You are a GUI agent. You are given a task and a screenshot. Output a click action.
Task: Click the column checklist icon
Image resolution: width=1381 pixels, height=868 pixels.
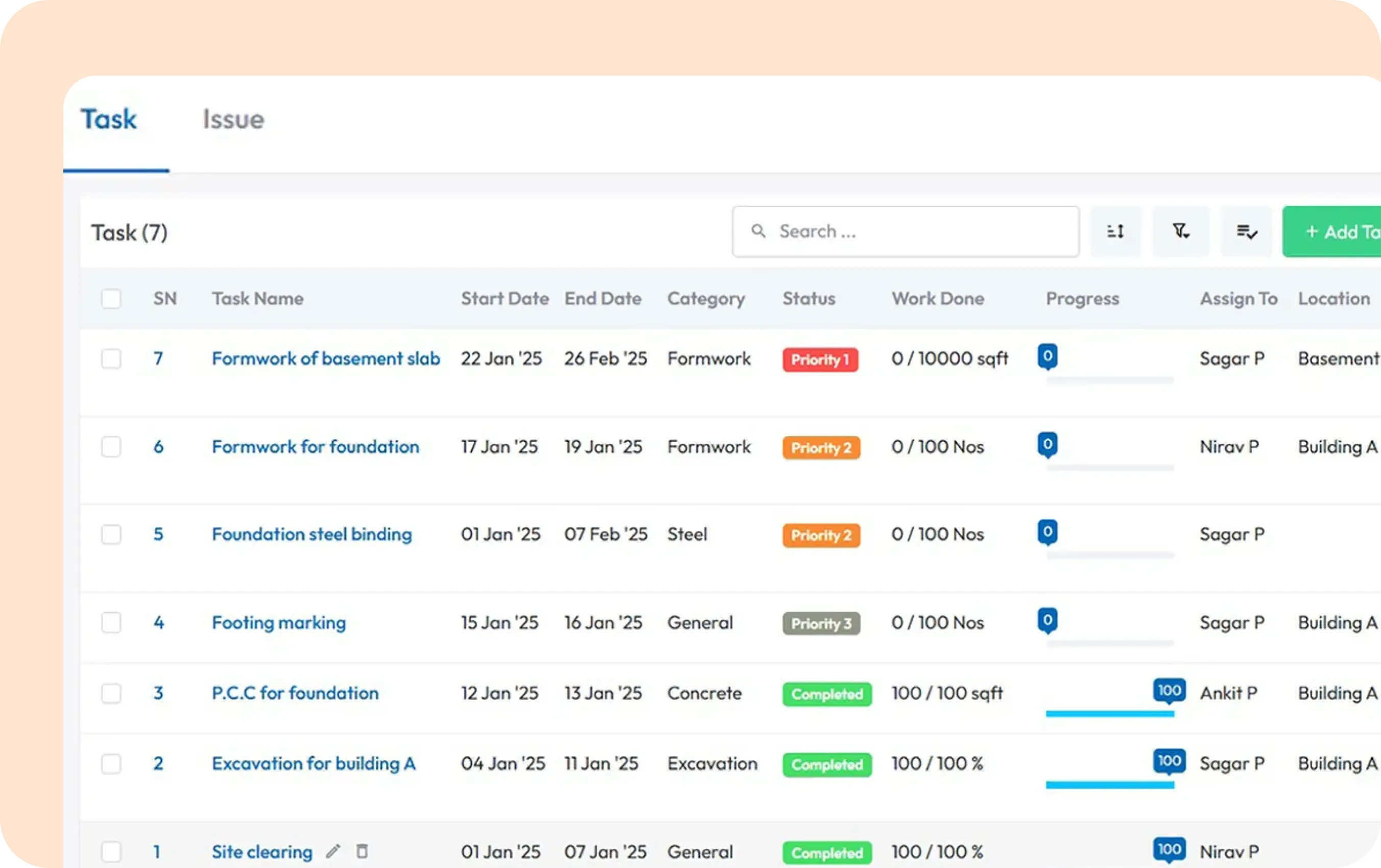click(x=1246, y=232)
